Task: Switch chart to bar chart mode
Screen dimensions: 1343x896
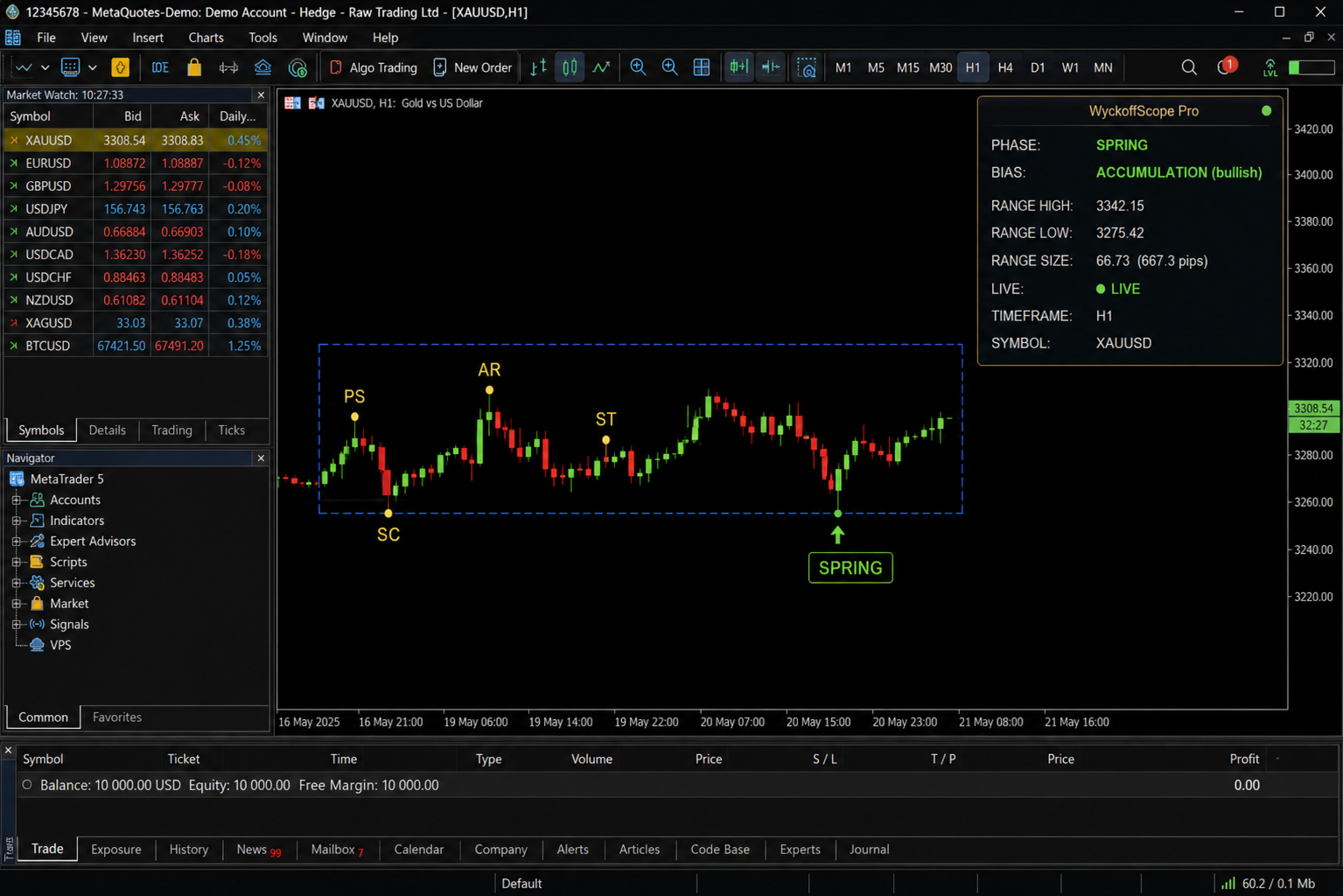Action: [x=538, y=67]
